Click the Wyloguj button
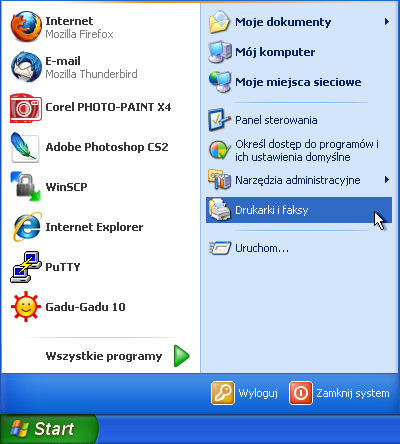 [x=245, y=393]
